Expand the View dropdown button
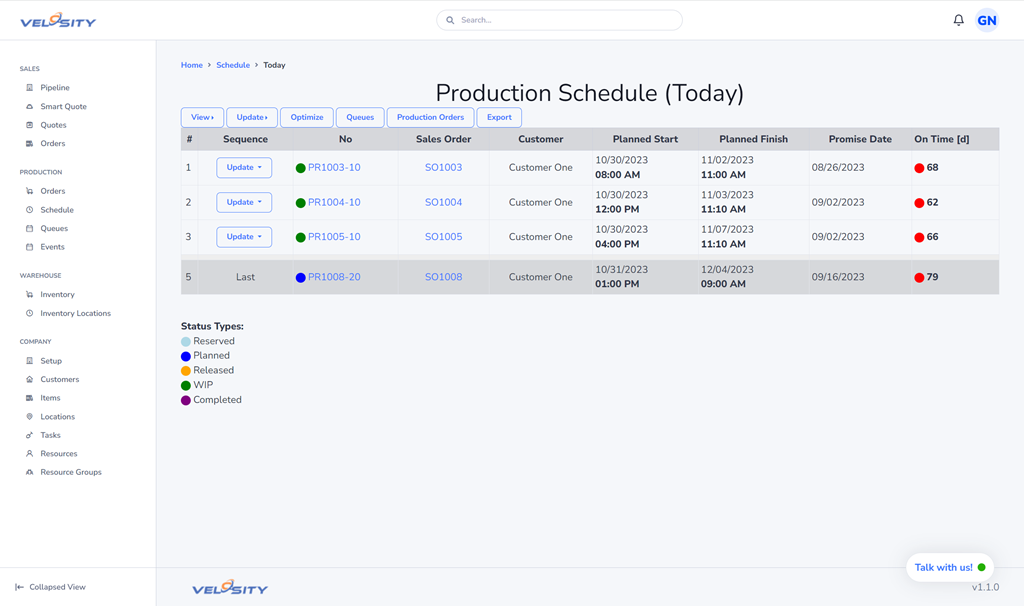 pyautogui.click(x=202, y=117)
